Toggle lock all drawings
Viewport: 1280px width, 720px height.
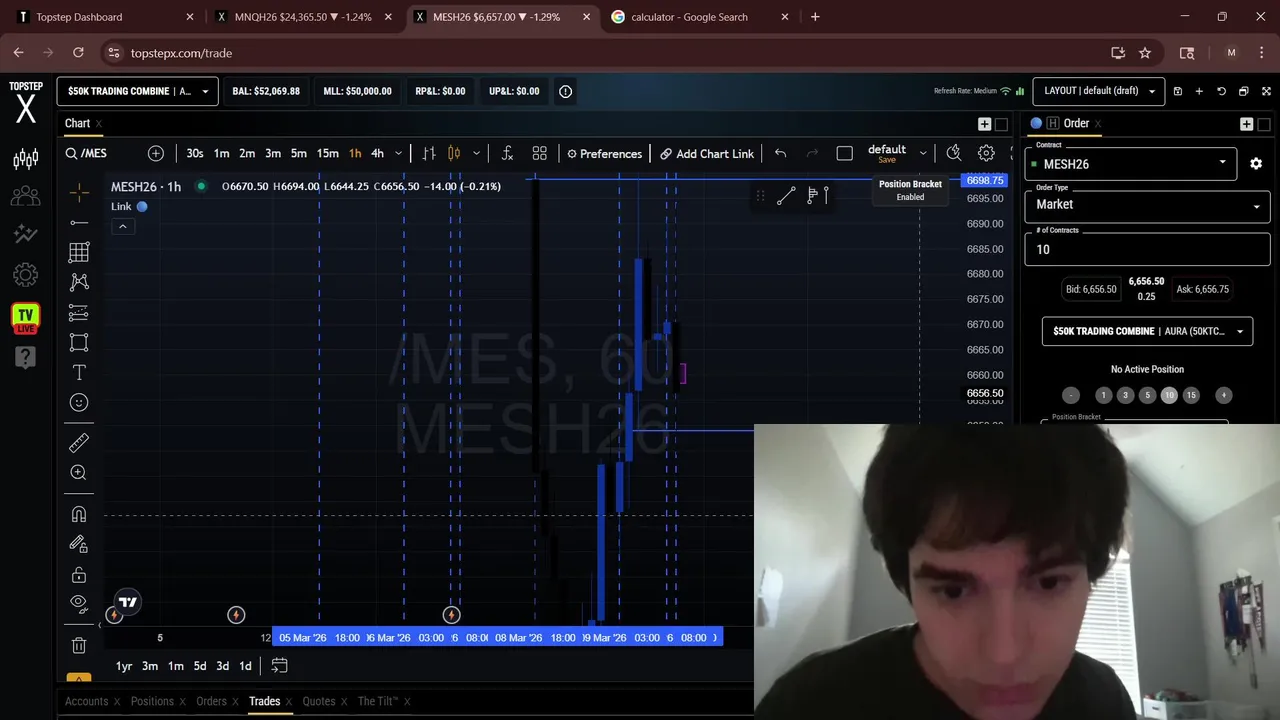tap(79, 575)
